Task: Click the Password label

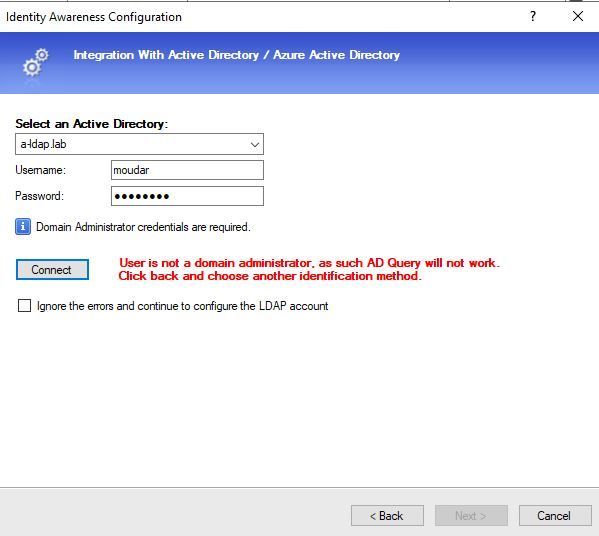Action: point(39,196)
